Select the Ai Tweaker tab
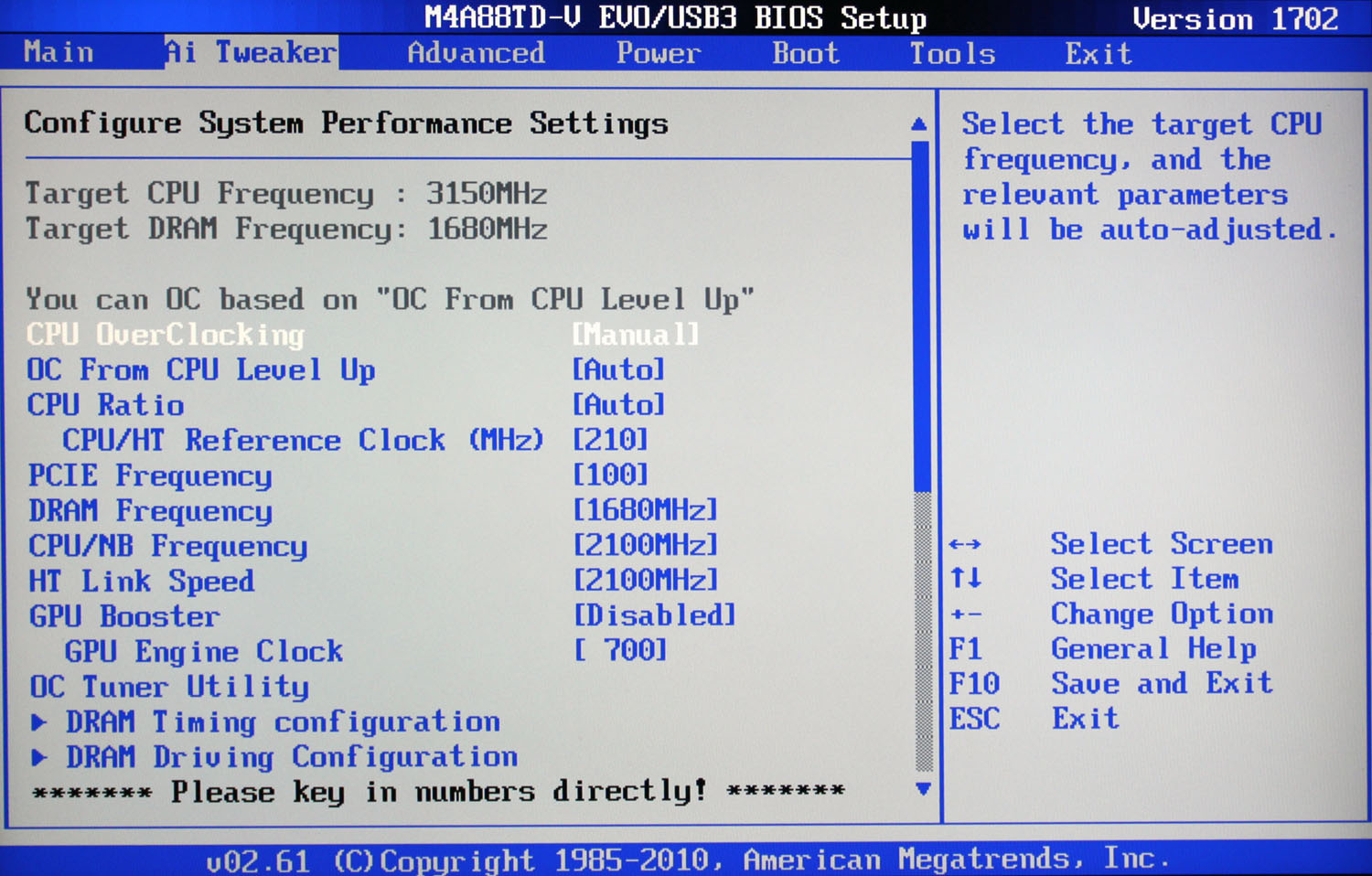 [x=252, y=52]
